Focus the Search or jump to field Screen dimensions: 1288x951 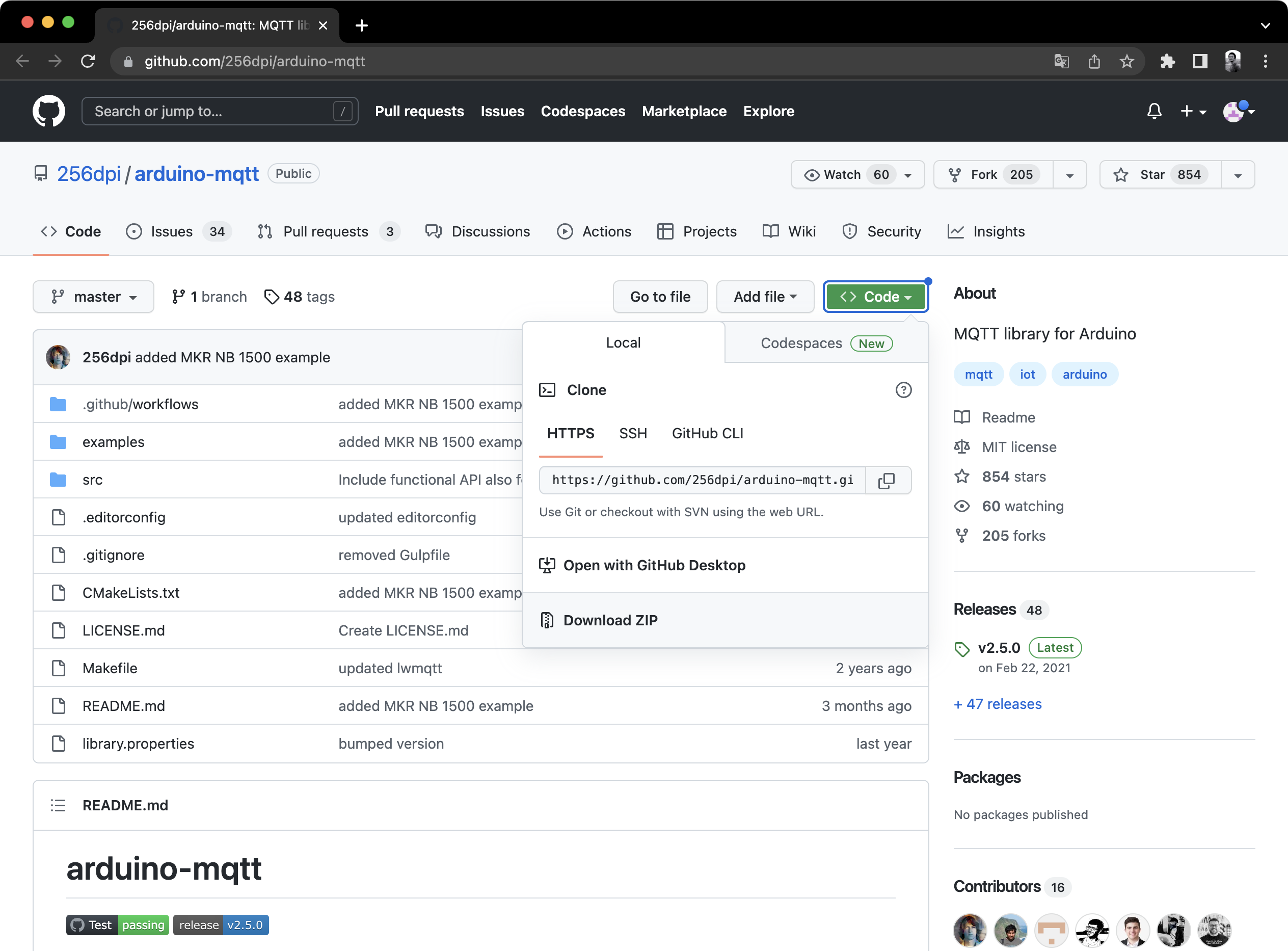220,111
